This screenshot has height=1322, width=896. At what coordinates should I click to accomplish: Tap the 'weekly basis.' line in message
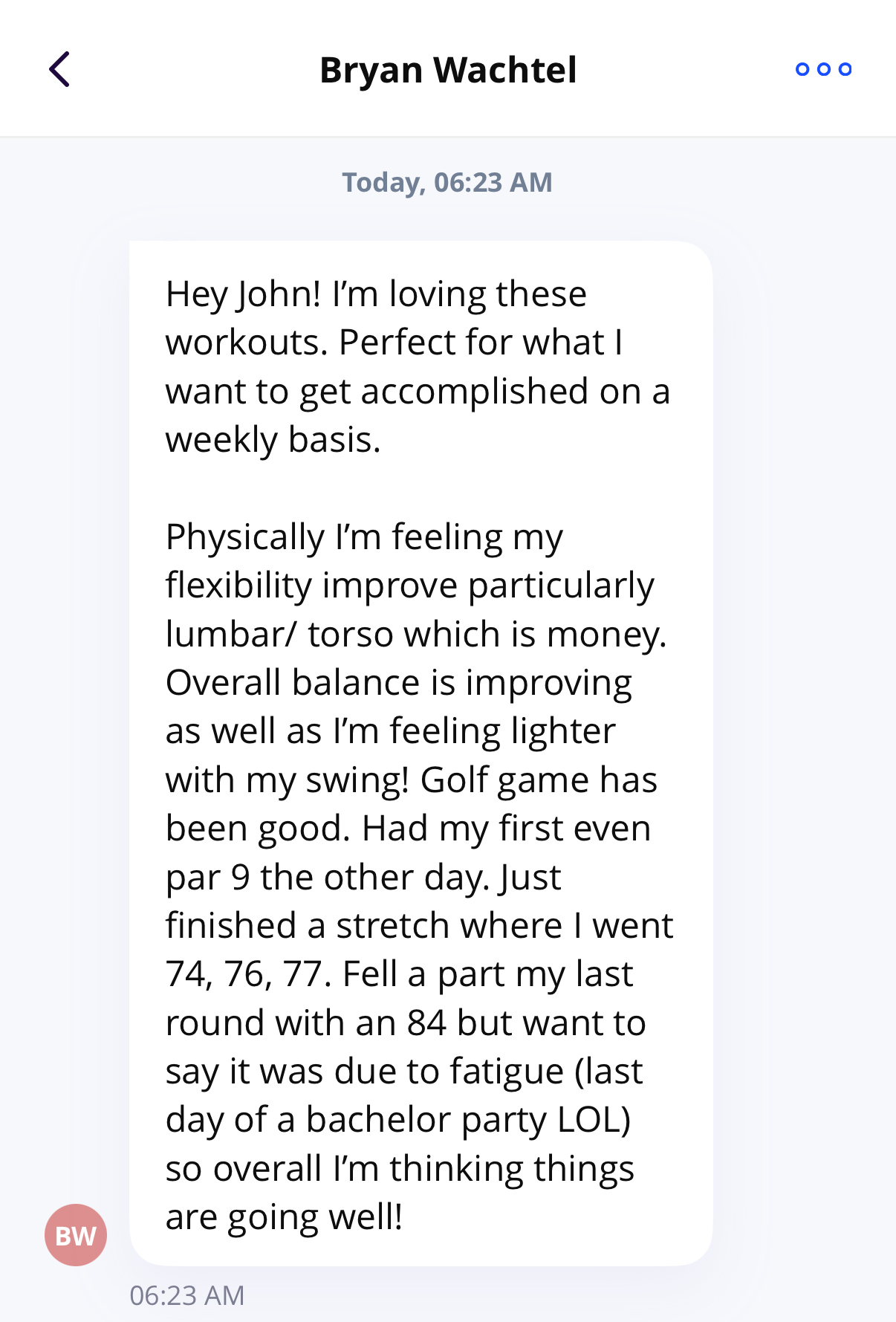tap(273, 440)
